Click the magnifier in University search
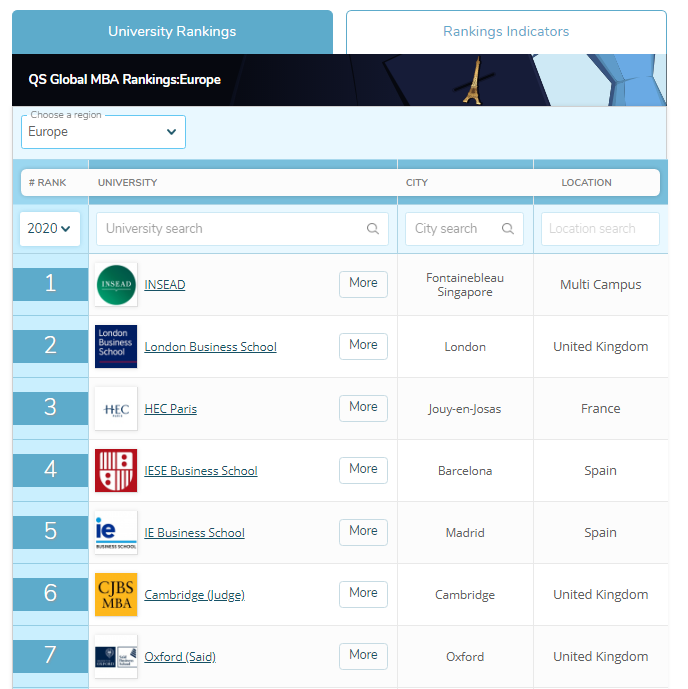Viewport: 688px width, 689px height. coord(373,228)
